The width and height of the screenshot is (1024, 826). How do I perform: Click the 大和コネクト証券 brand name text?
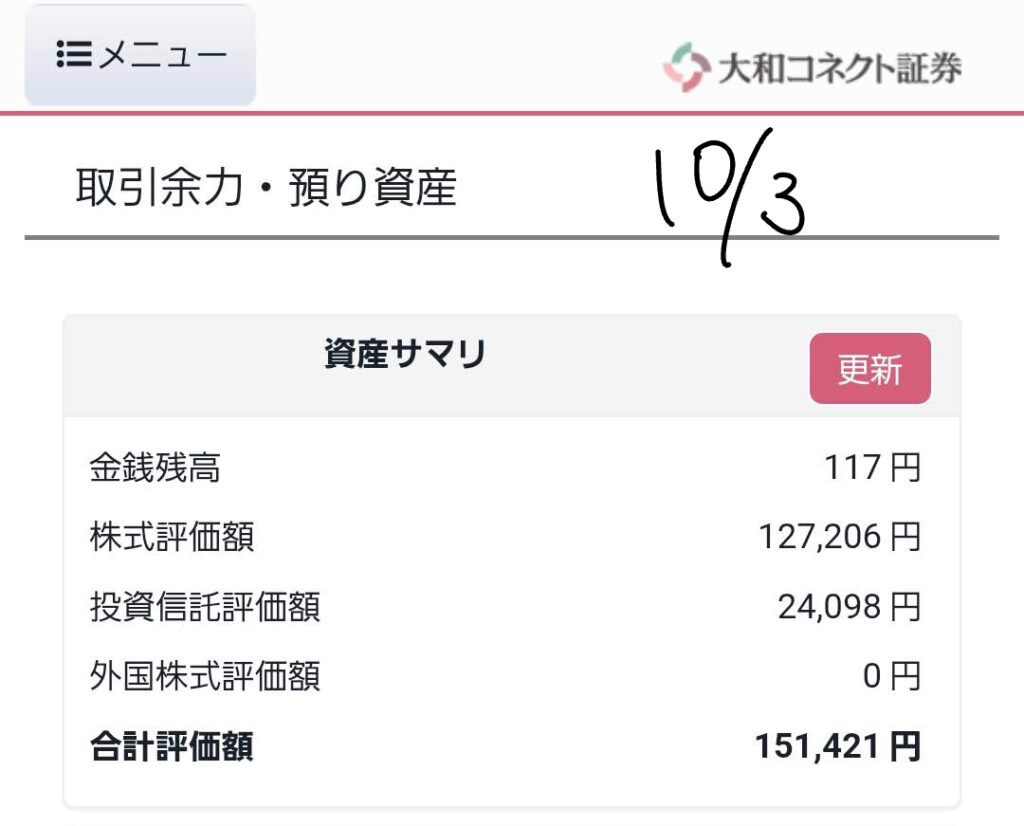coord(839,67)
